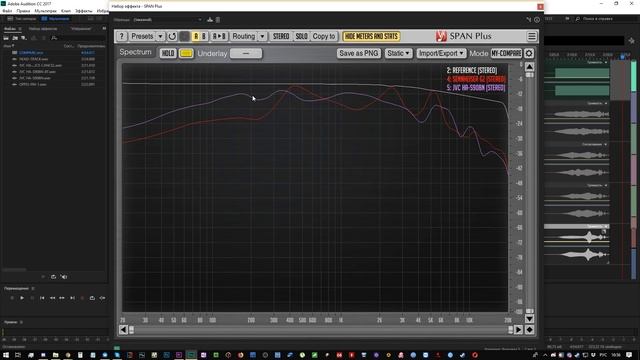Viewport: 640px width, 360px height.
Task: Open the Windows Start menu
Action: pos(5,355)
